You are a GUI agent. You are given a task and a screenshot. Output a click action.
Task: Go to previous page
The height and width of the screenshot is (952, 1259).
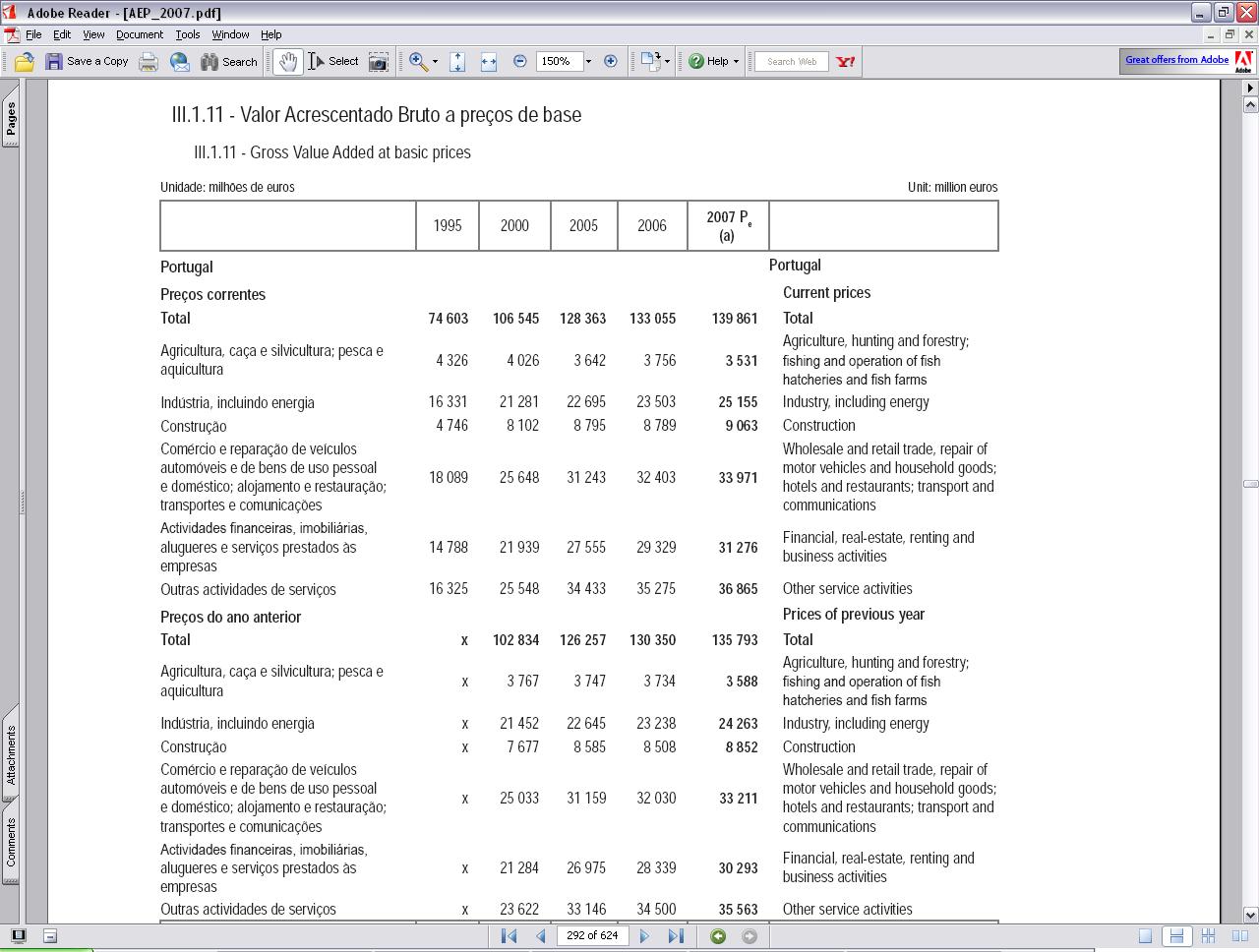click(540, 936)
